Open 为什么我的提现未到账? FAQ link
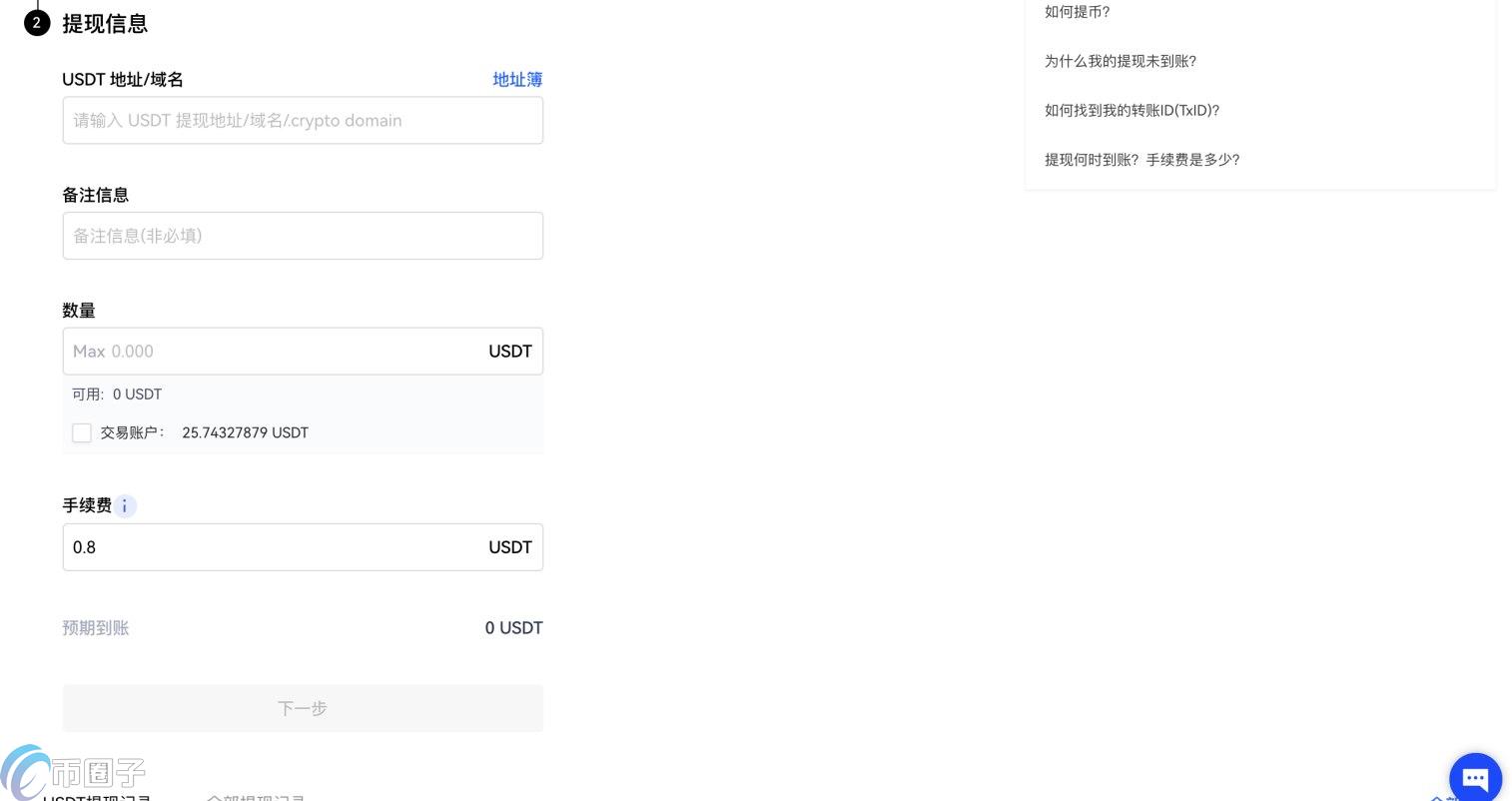 click(x=1120, y=61)
